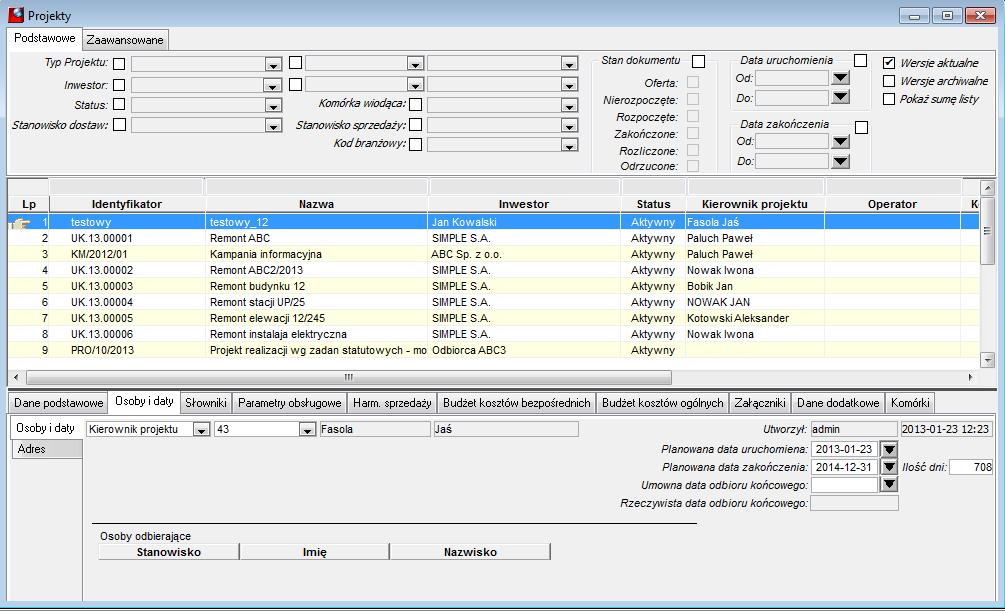Click the horizontal scrollbar right arrow
The height and width of the screenshot is (611, 1005).
pyautogui.click(x=970, y=377)
